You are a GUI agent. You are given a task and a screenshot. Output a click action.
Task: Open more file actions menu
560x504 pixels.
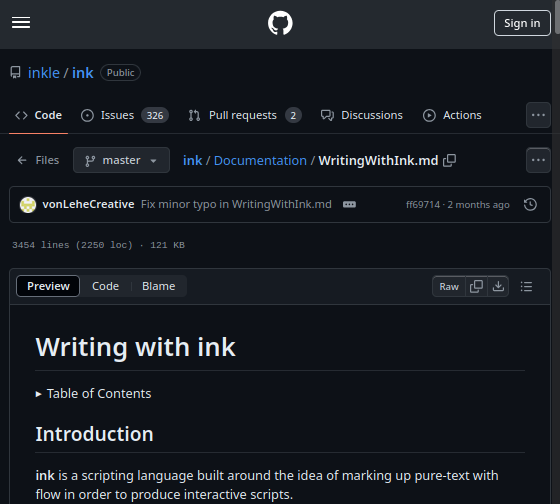tap(538, 160)
